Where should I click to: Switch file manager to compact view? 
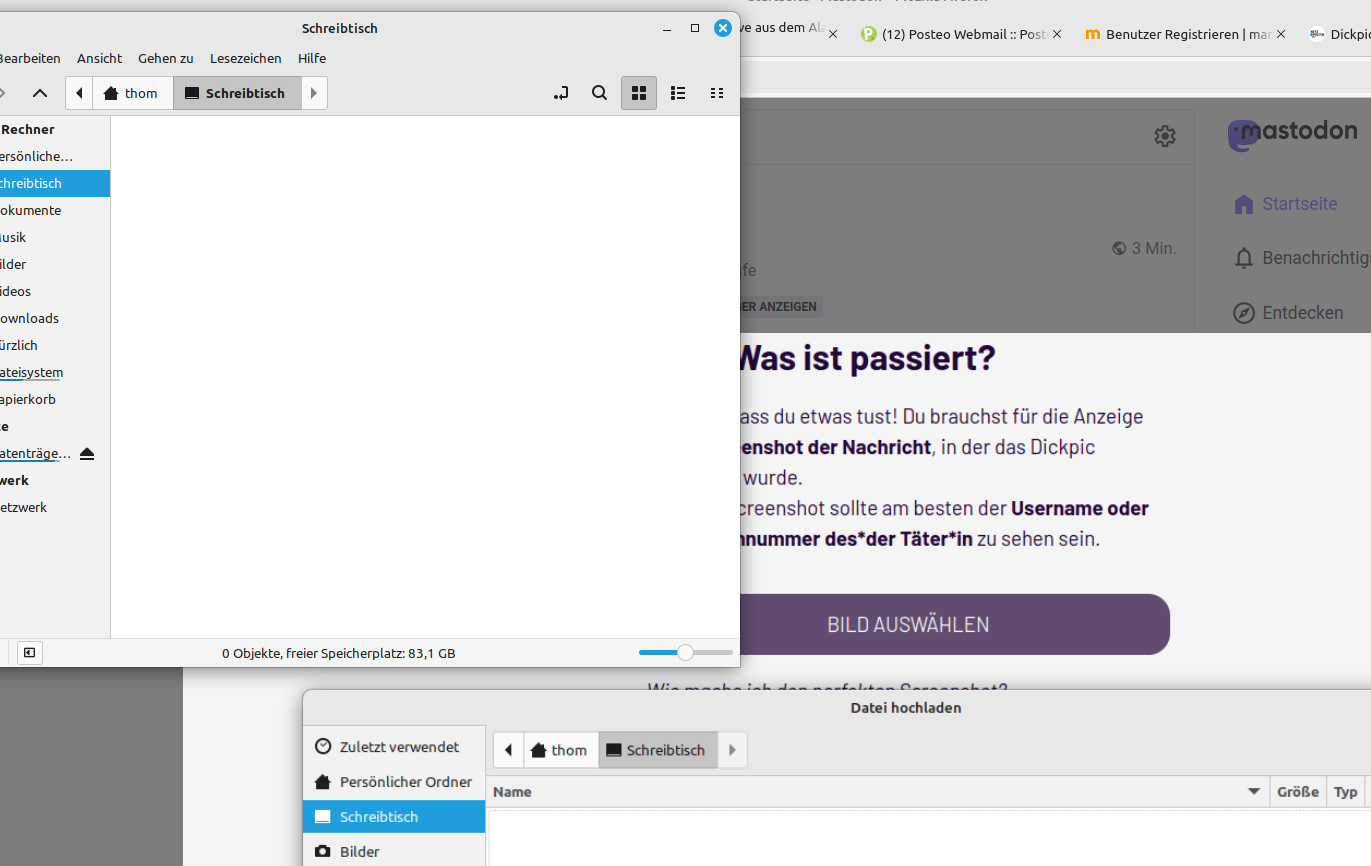716,93
